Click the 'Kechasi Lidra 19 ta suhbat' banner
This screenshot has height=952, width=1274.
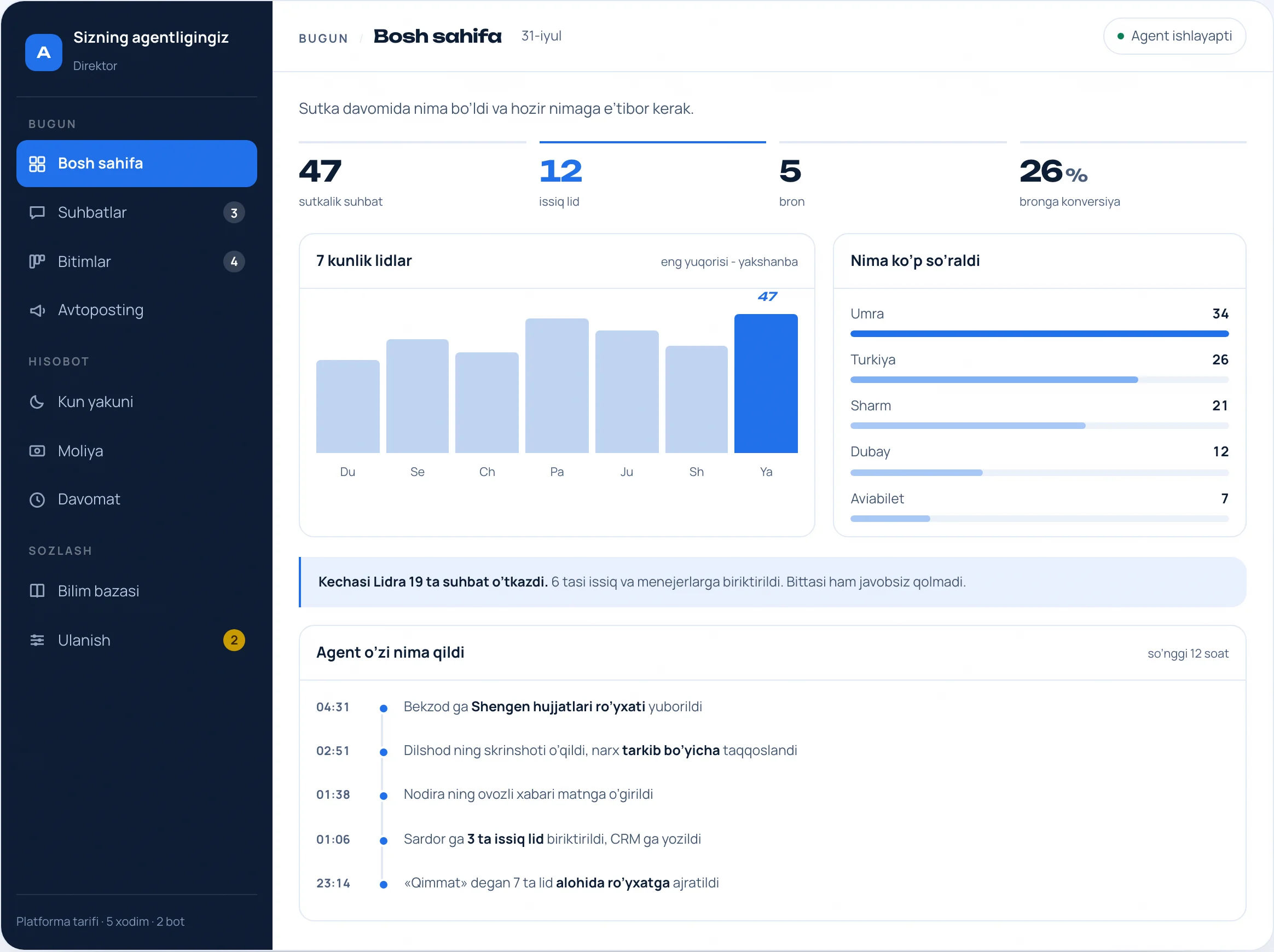point(772,582)
